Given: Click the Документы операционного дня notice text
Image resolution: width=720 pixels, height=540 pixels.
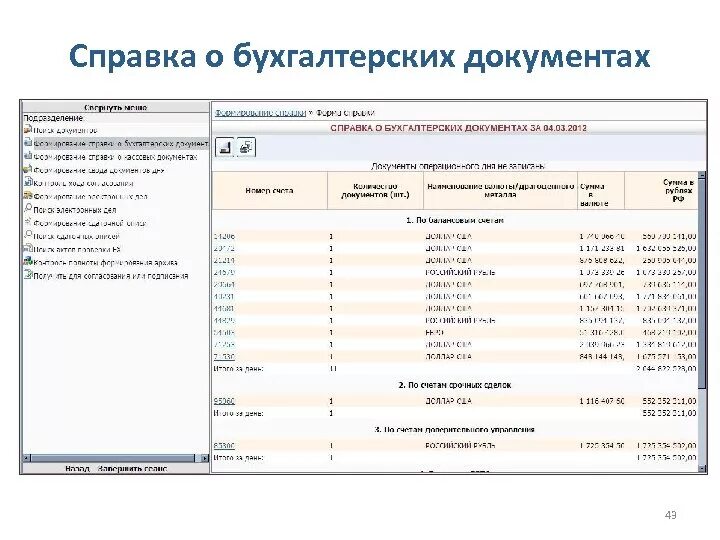Looking at the screenshot, I should [458, 166].
